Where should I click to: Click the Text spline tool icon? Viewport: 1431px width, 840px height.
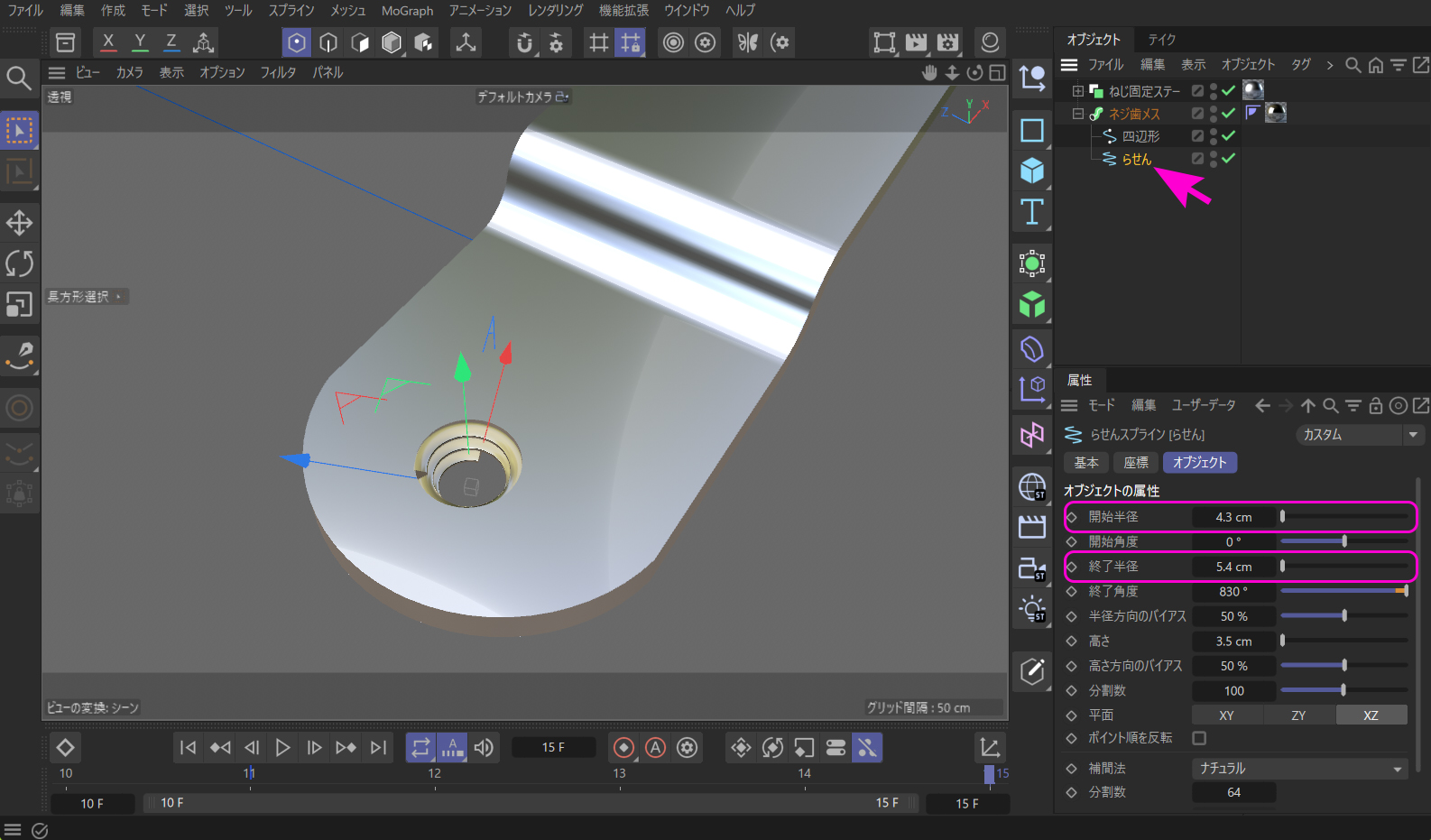[1031, 212]
